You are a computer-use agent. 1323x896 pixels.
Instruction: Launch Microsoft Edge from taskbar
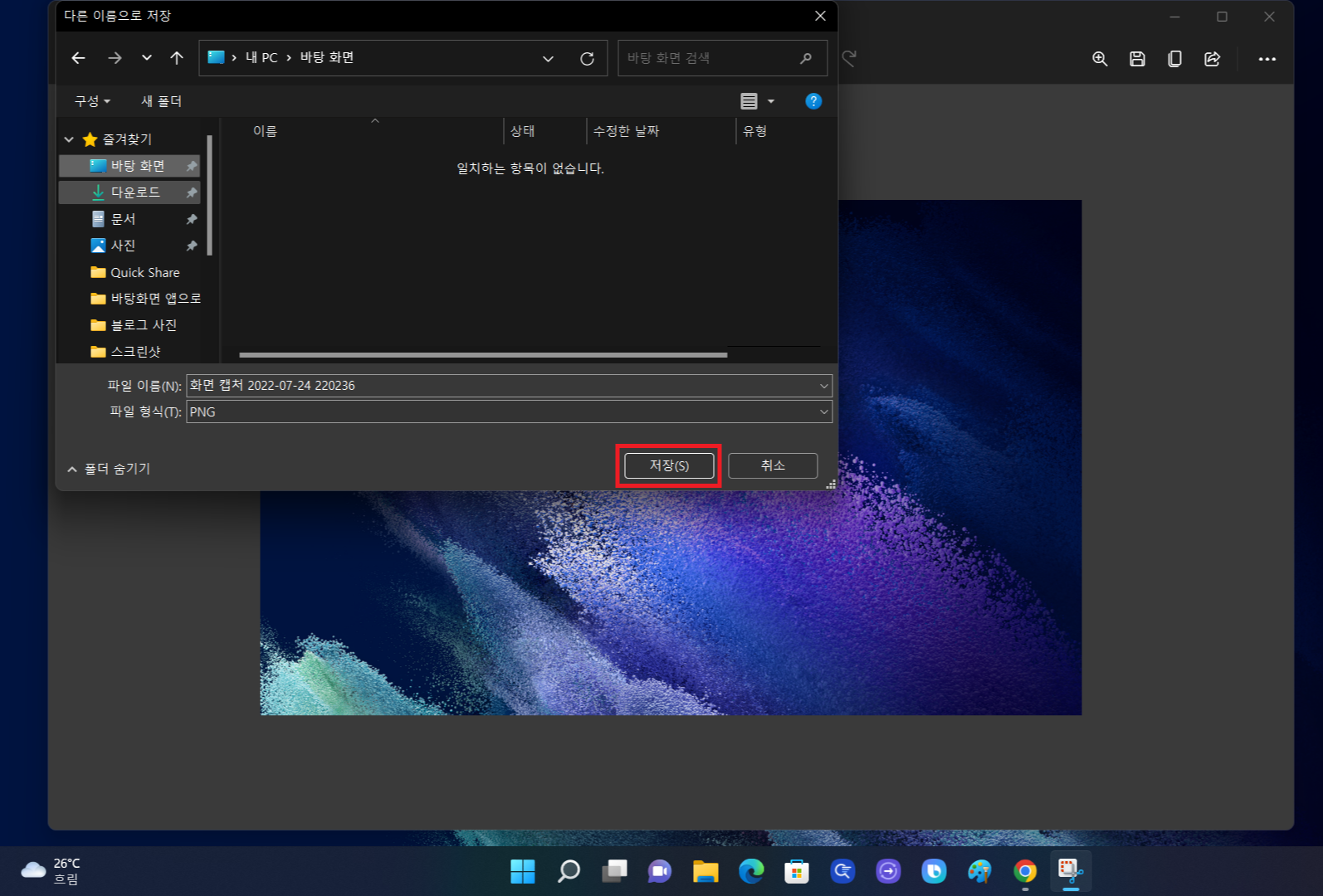tap(751, 871)
